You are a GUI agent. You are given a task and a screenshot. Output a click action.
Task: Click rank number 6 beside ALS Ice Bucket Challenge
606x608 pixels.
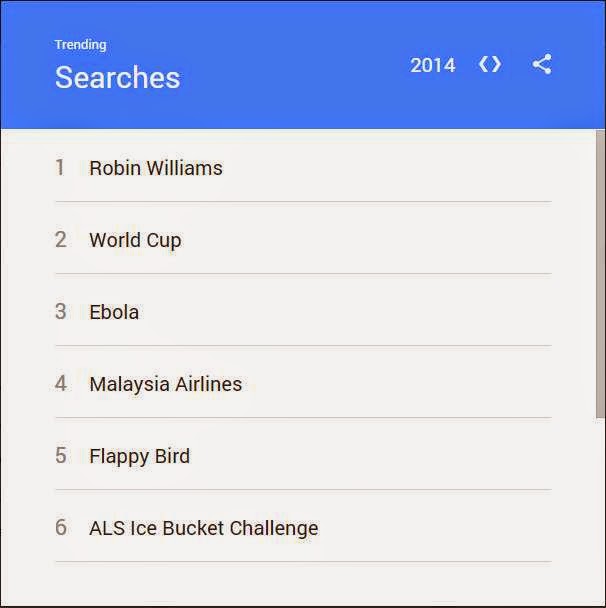coord(60,528)
